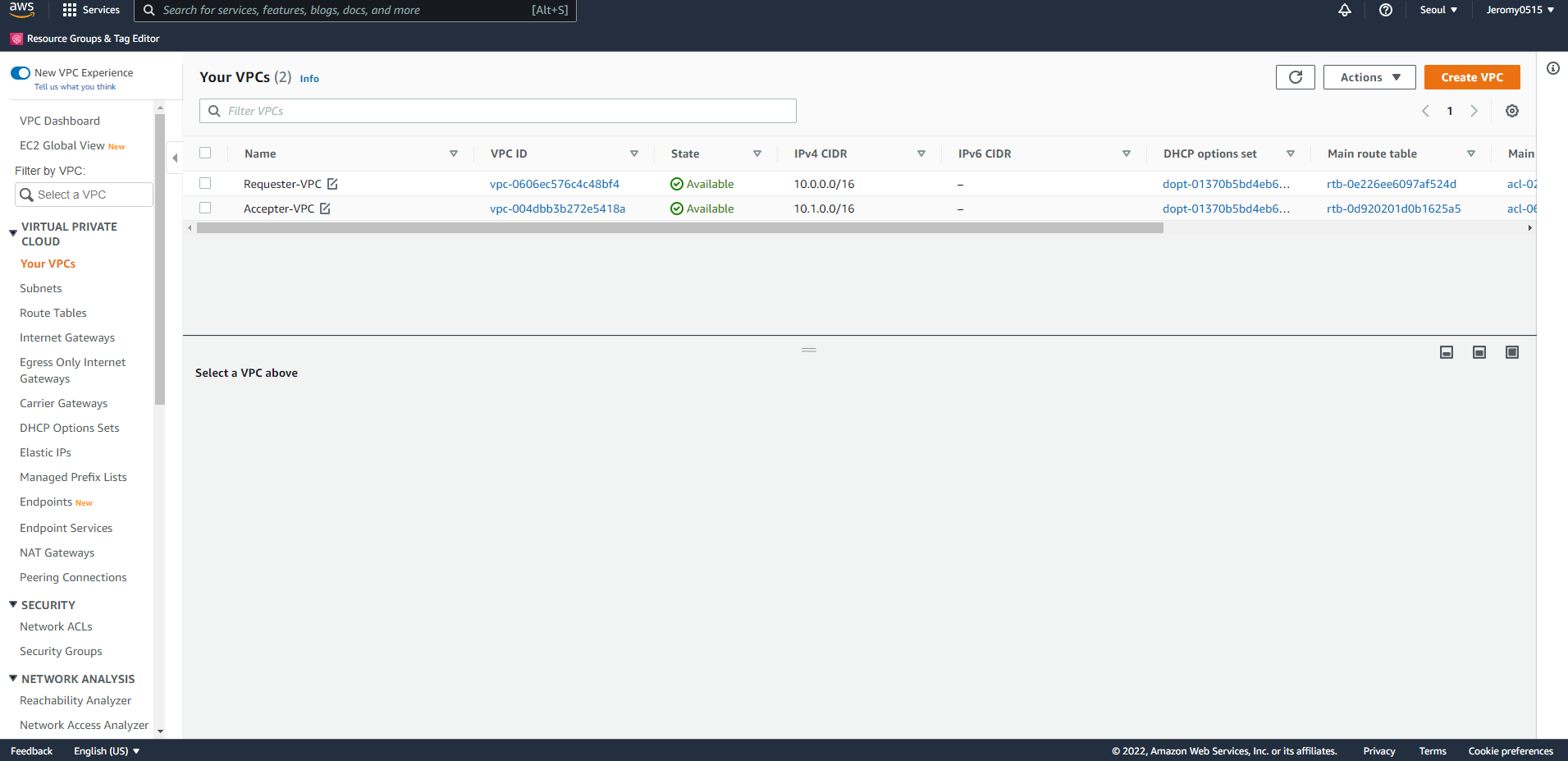
Task: Open the vpc-004dbb3b272e5418a link
Action: click(x=558, y=209)
